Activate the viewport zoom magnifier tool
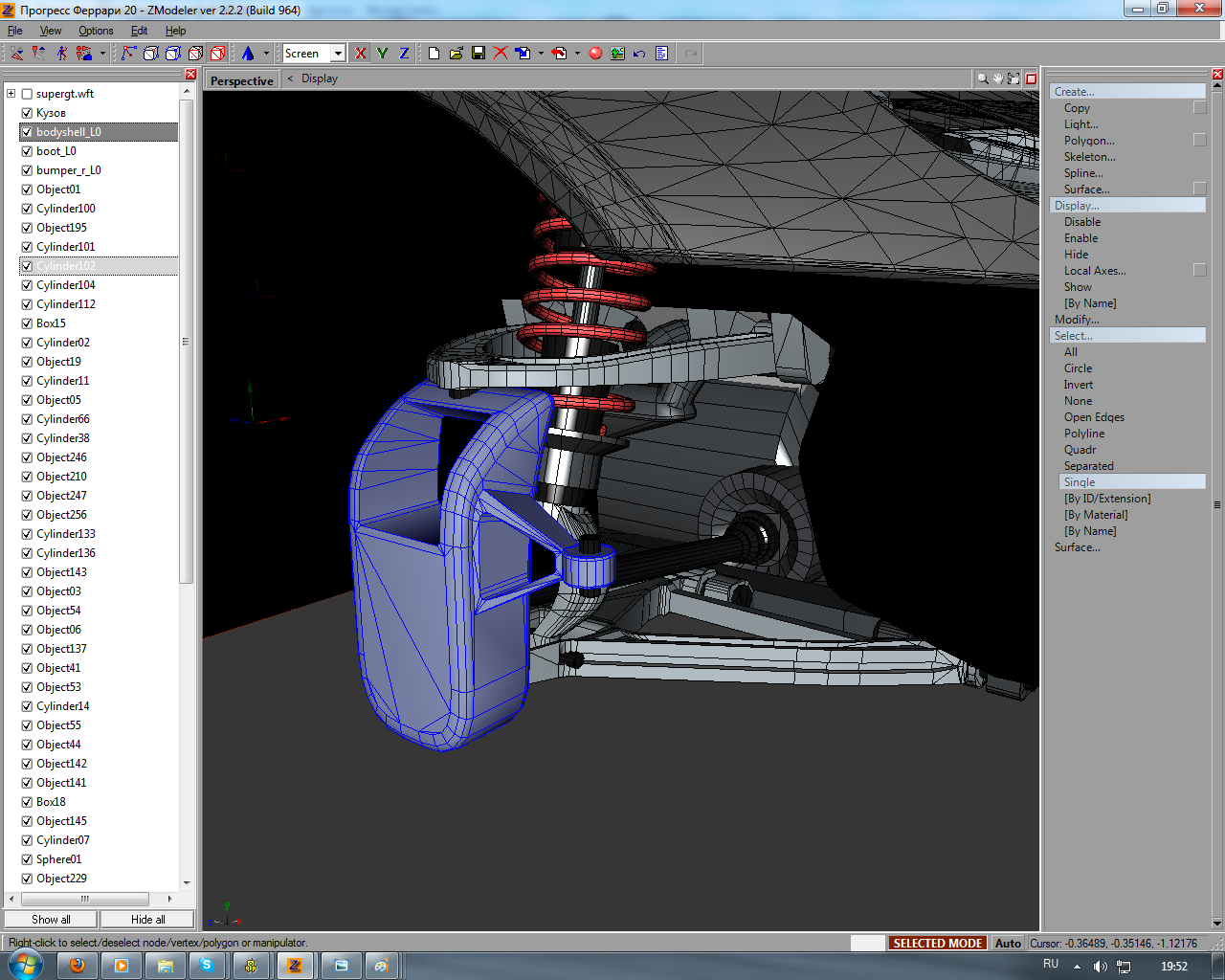Screen dimensions: 1225x980 coord(982,78)
